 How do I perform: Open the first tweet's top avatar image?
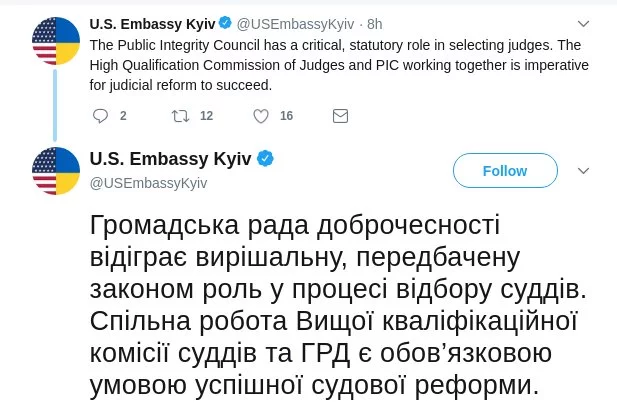[x=55, y=41]
